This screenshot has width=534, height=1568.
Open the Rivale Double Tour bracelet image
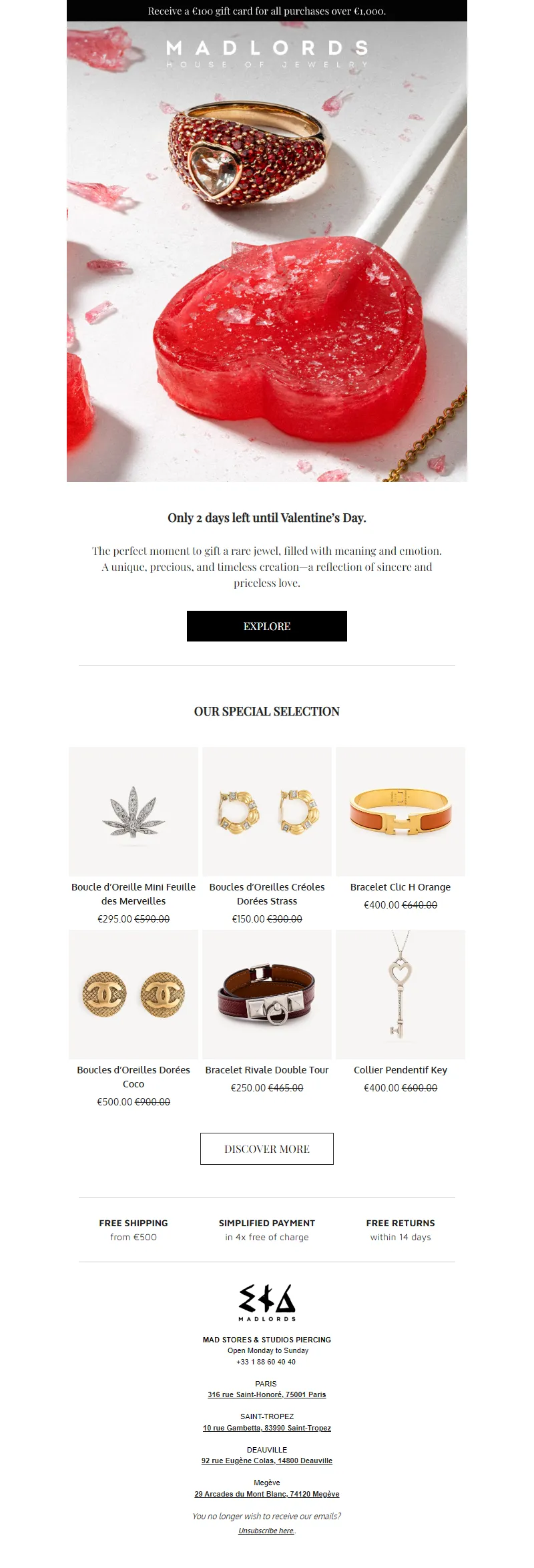pos(267,994)
